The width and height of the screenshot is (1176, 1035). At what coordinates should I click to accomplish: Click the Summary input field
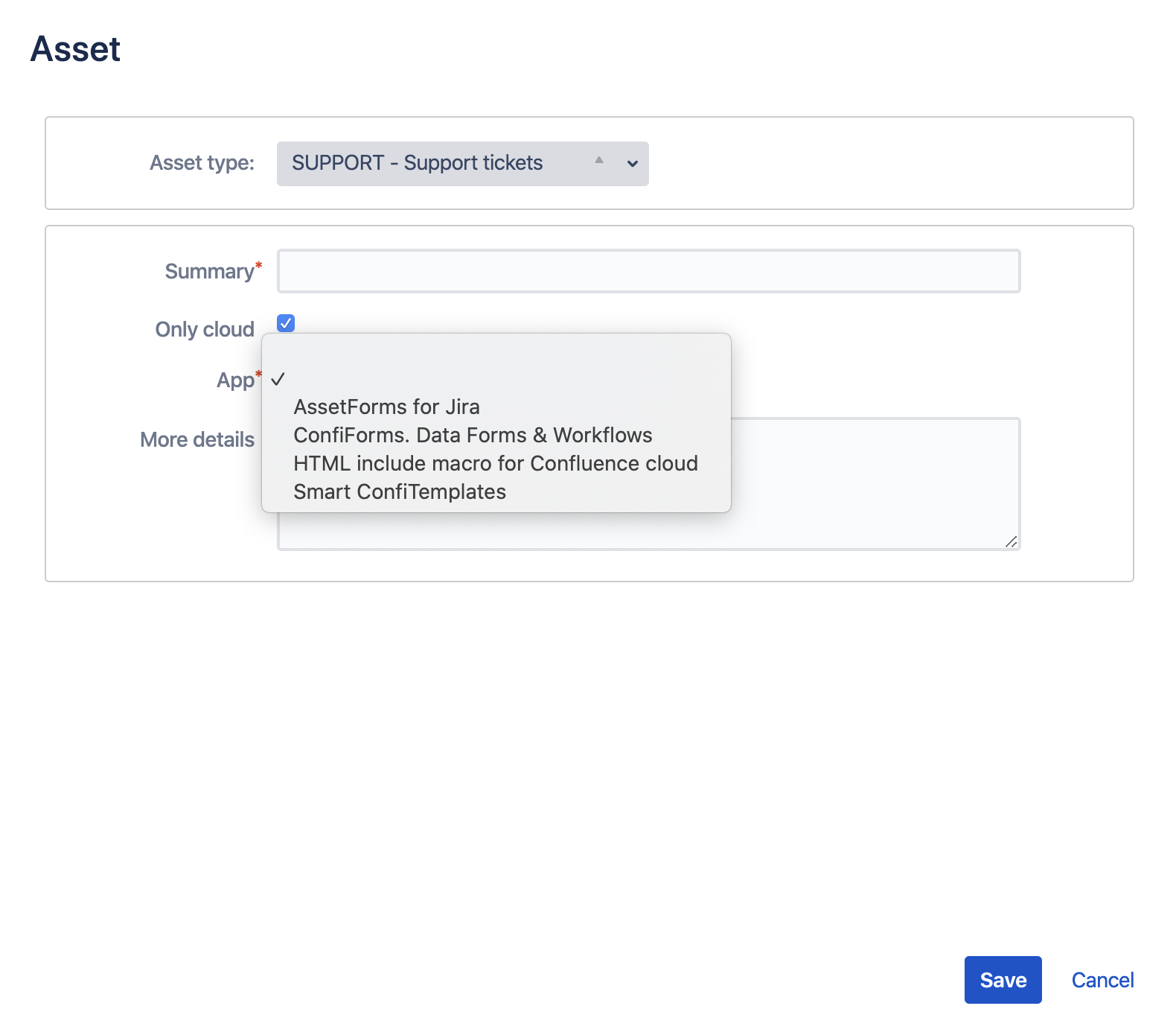648,271
